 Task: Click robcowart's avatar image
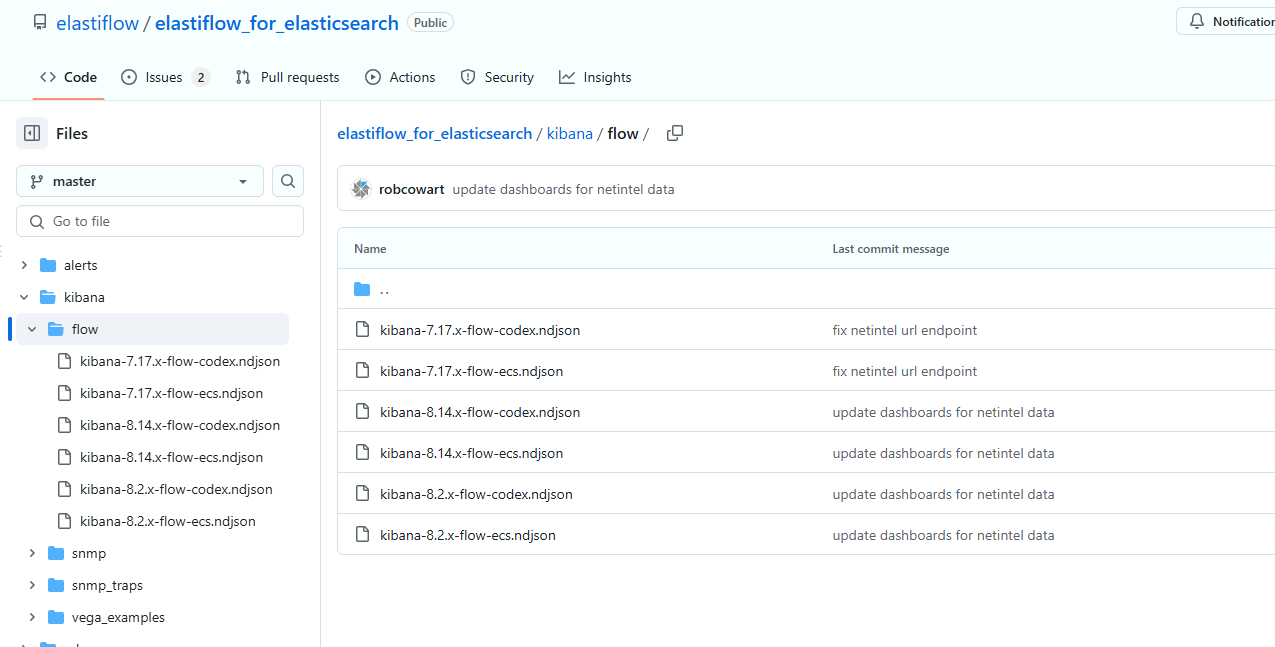[x=361, y=189]
